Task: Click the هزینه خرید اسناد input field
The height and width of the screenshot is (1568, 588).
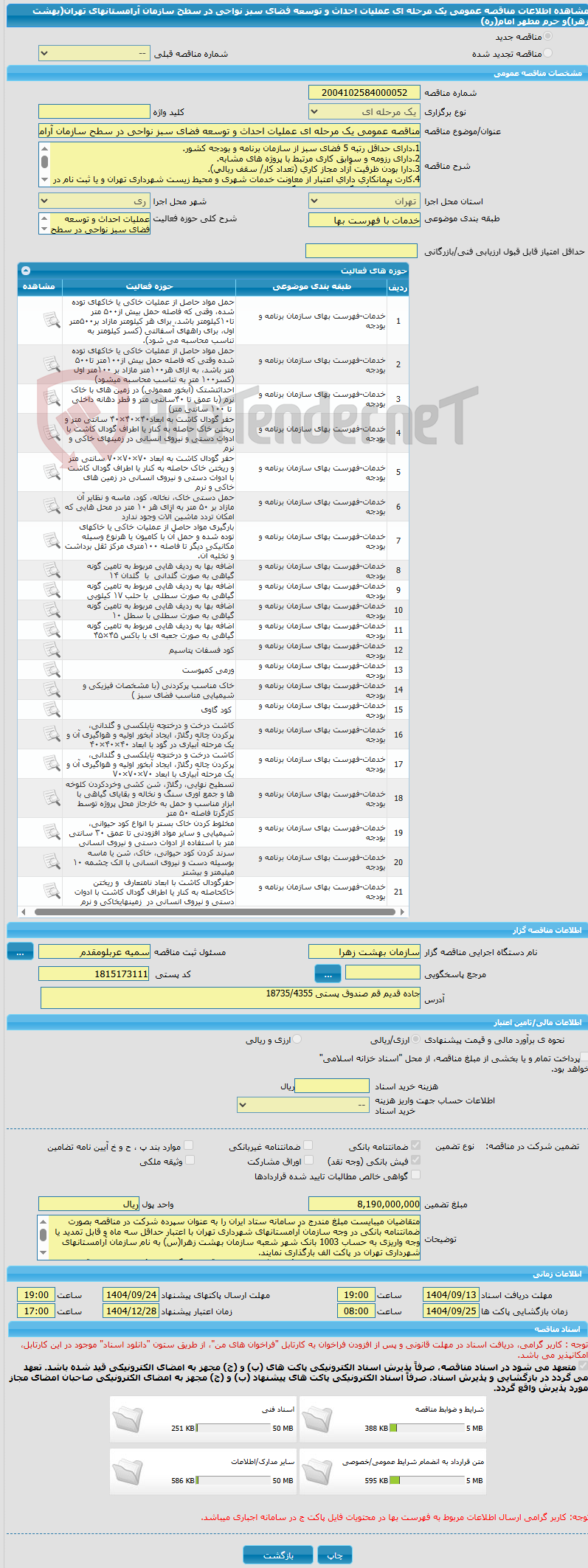Action: pos(331,1086)
